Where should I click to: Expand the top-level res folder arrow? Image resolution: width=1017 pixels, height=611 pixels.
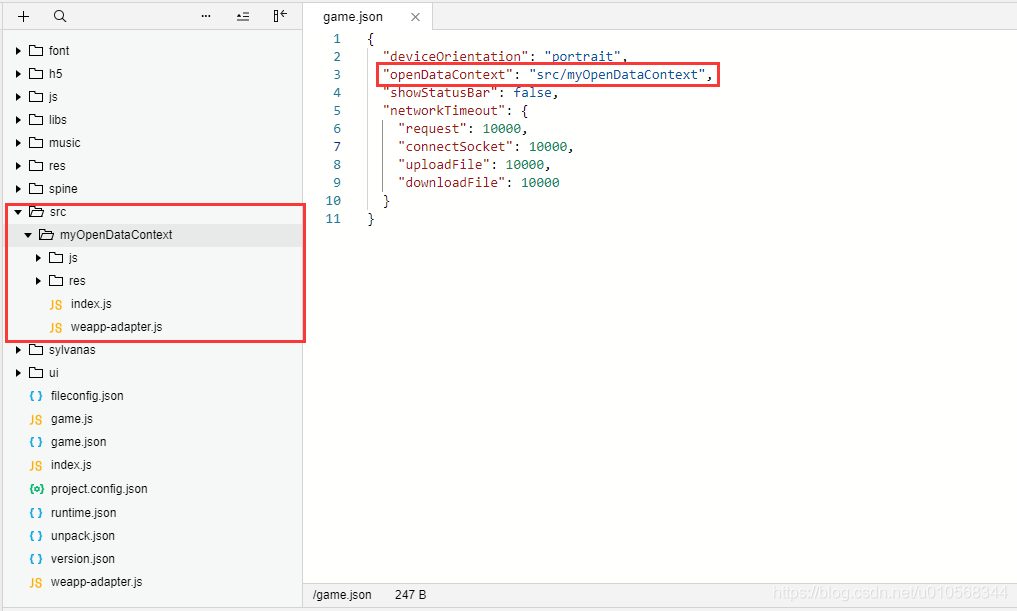point(18,166)
